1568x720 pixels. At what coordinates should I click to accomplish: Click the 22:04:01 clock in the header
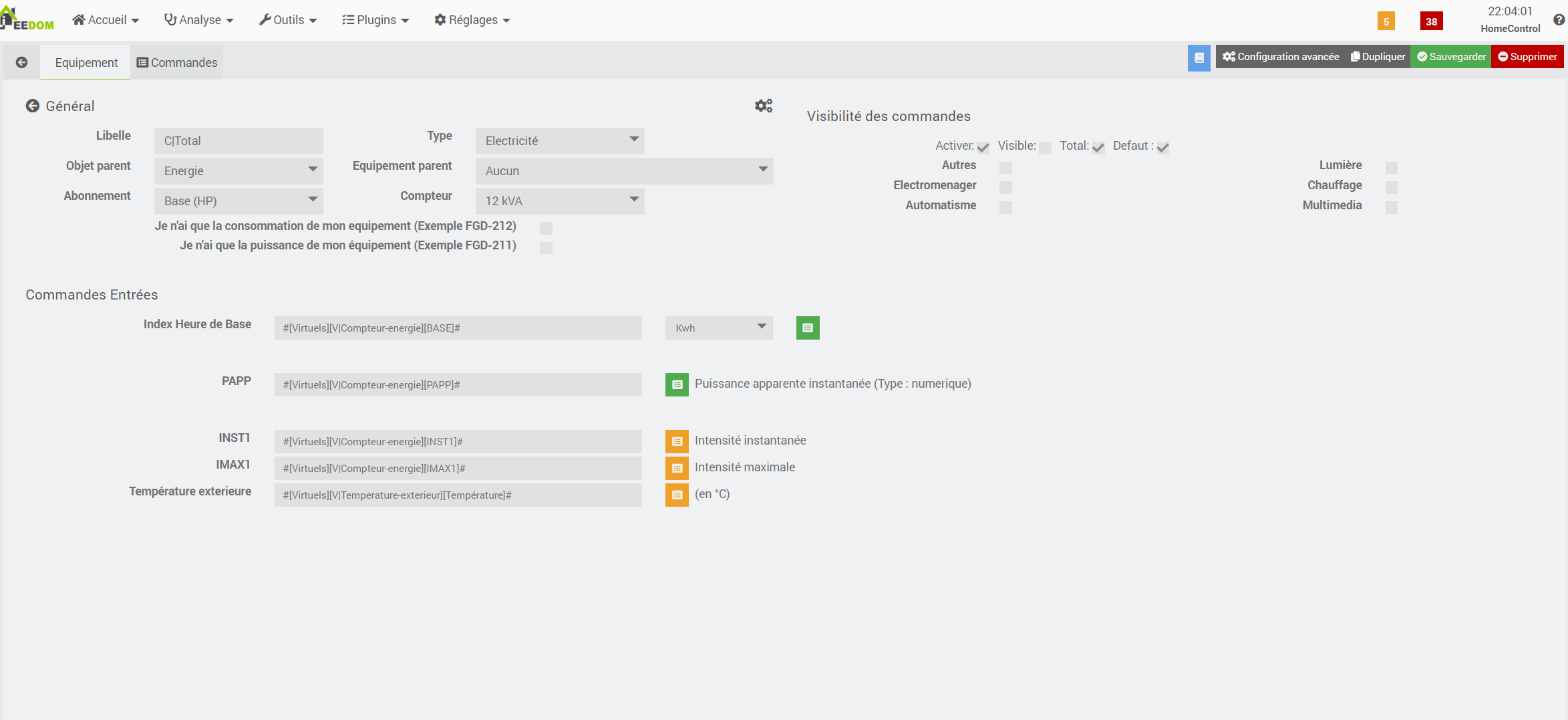pyautogui.click(x=1510, y=11)
